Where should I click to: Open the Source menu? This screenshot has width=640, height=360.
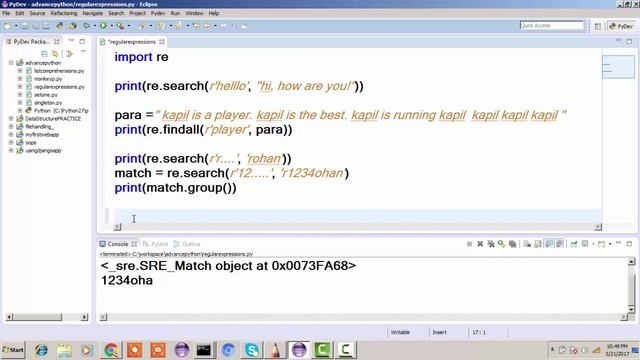pyautogui.click(x=37, y=13)
